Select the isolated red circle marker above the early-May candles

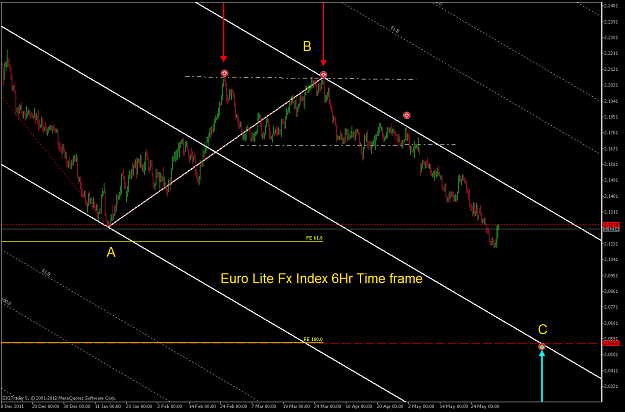407,115
